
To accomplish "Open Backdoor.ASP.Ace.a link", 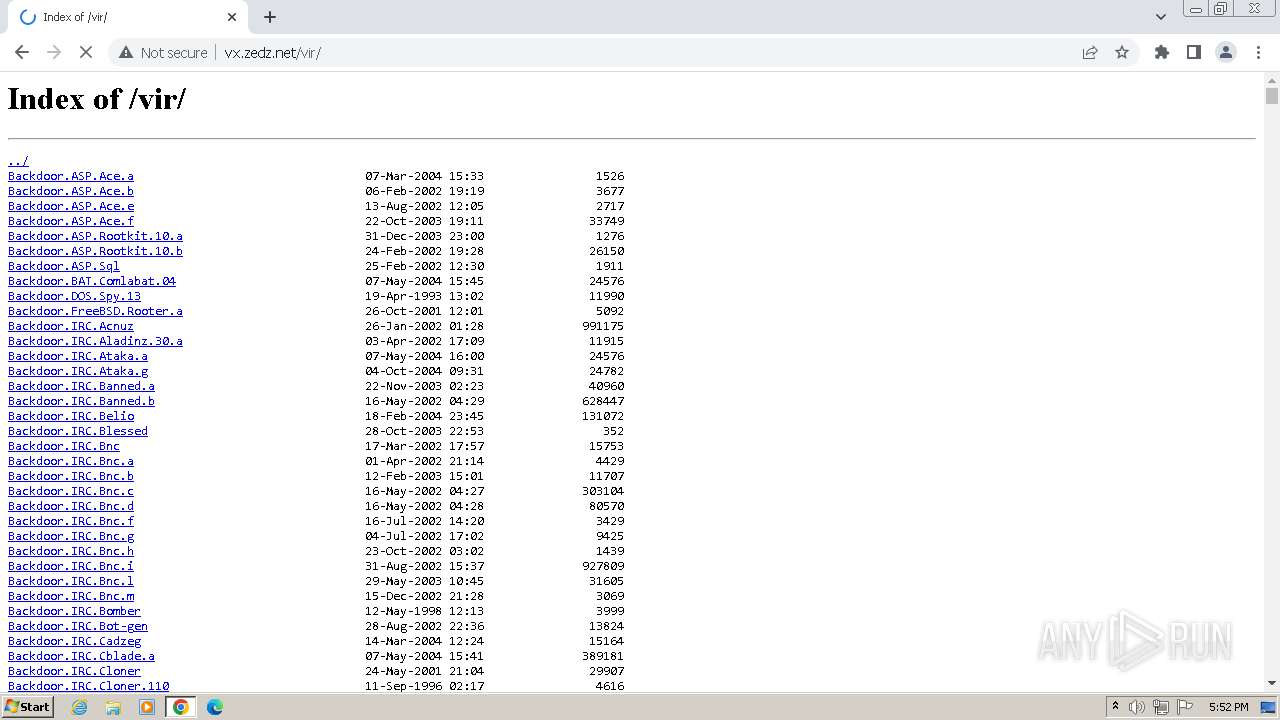I will coord(71,176).
